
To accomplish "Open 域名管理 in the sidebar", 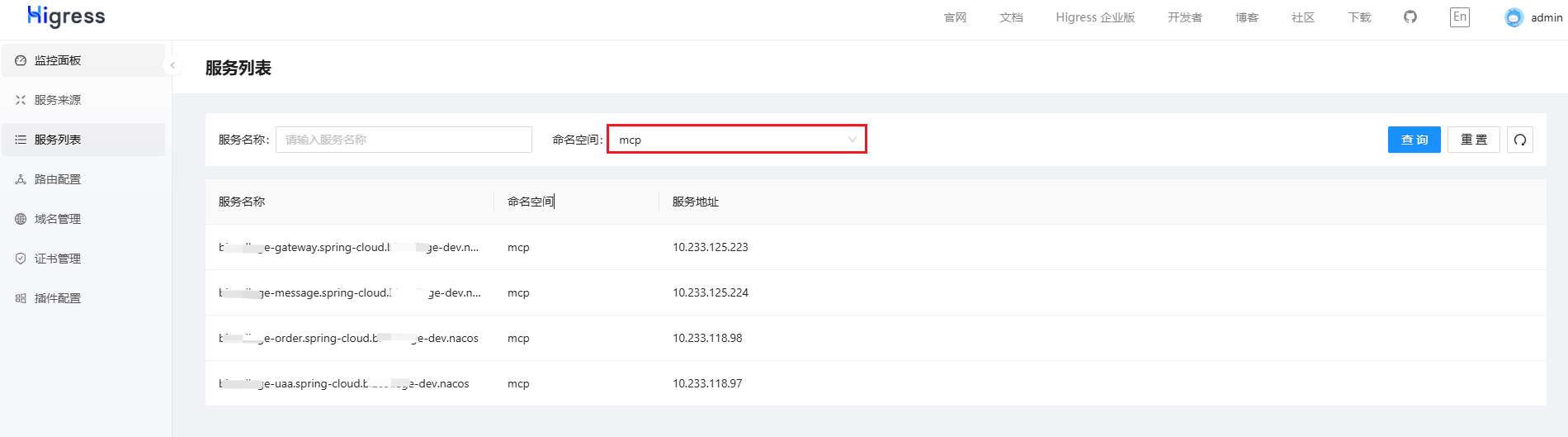I will click(x=58, y=219).
